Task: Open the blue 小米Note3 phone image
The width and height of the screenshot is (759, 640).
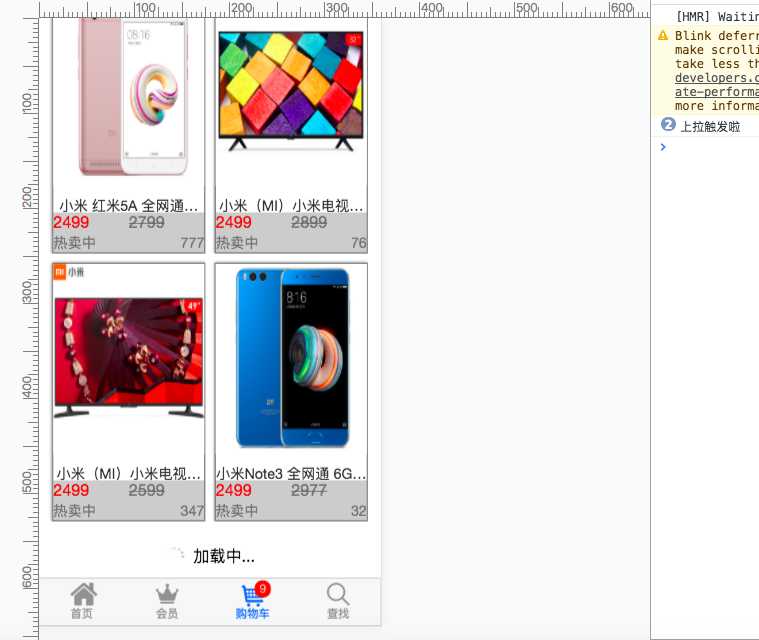Action: 292,357
